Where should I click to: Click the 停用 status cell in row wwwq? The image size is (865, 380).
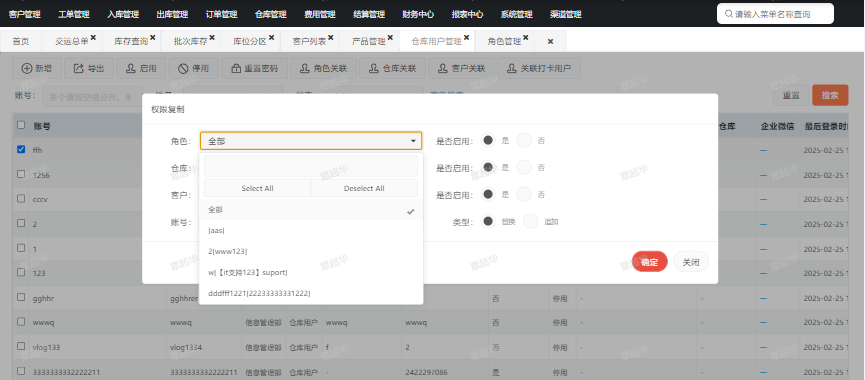tap(559, 323)
